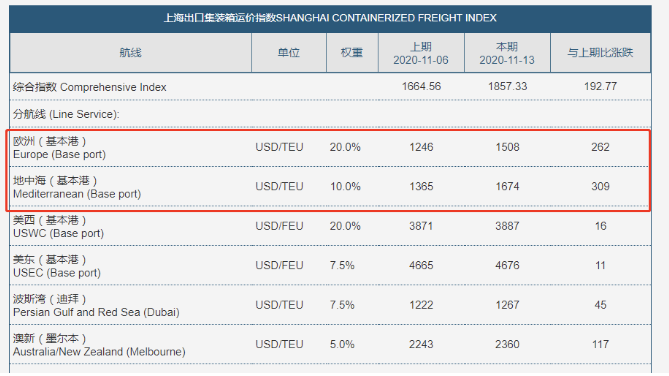Click the USWC USD/FEU unit cell
This screenshot has height=376, width=669.
click(279, 226)
